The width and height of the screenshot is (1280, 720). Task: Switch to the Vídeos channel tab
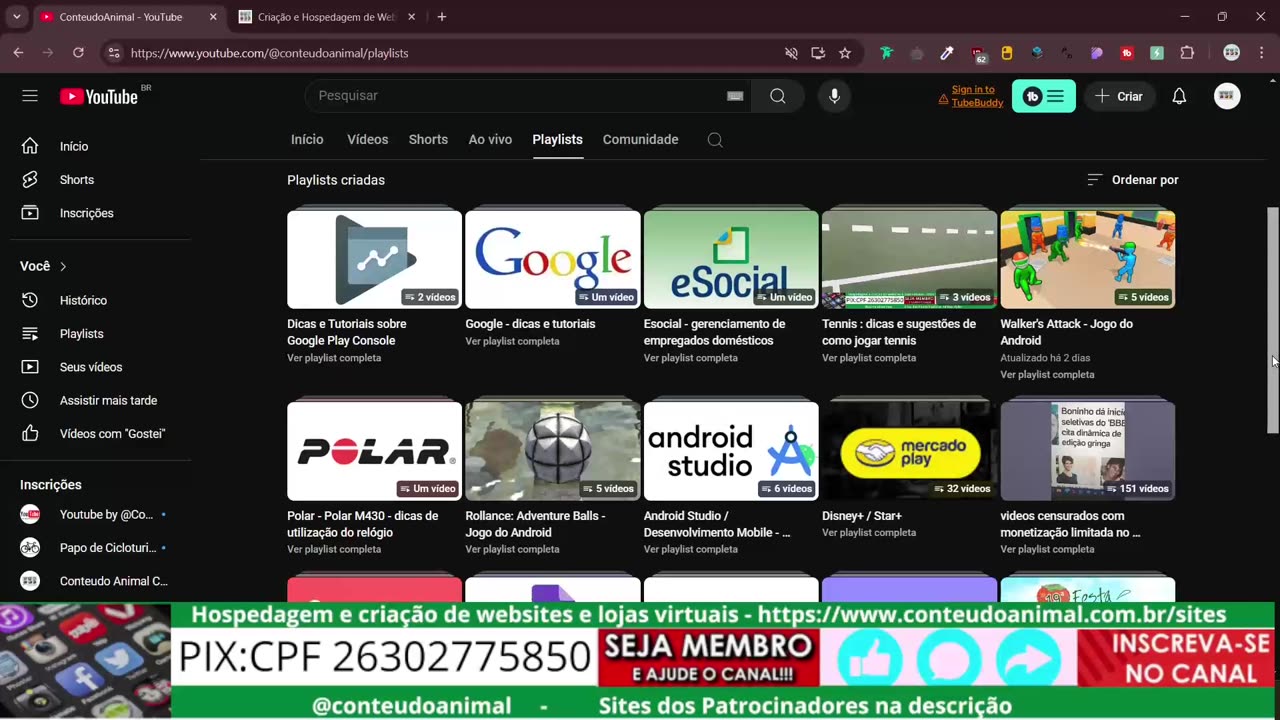pyautogui.click(x=367, y=140)
